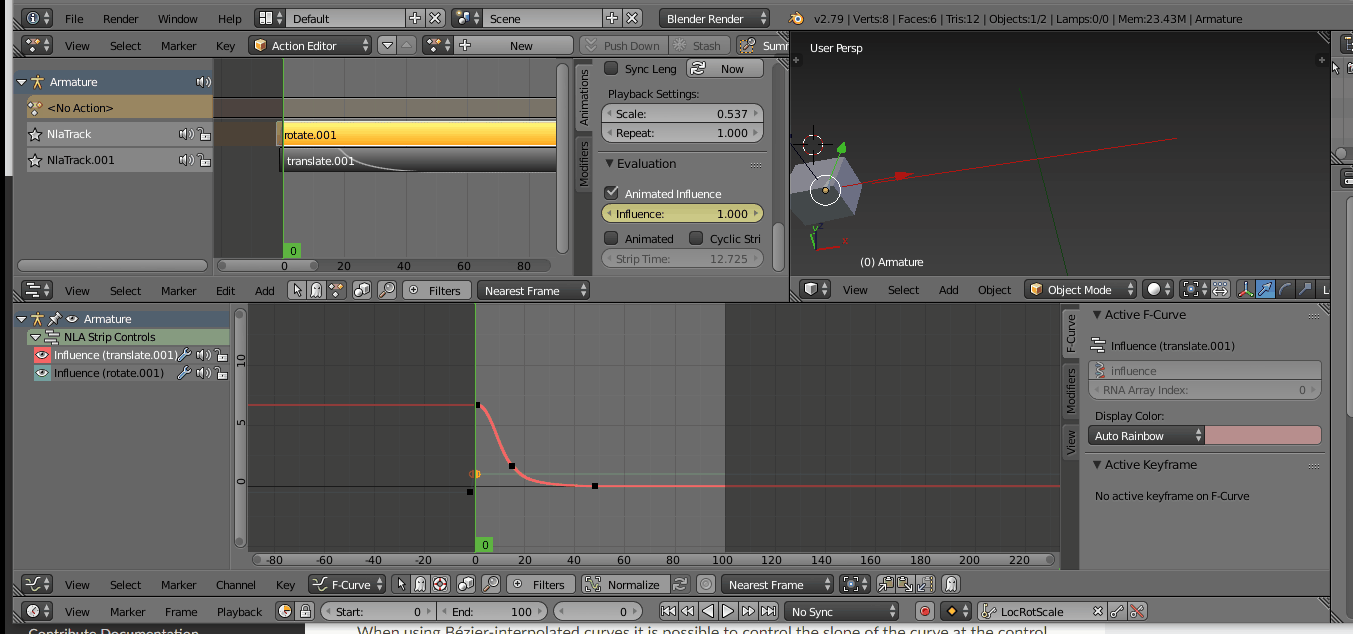Click the refresh icon next to Normalize
Screen dimensions: 1353x634
point(679,584)
